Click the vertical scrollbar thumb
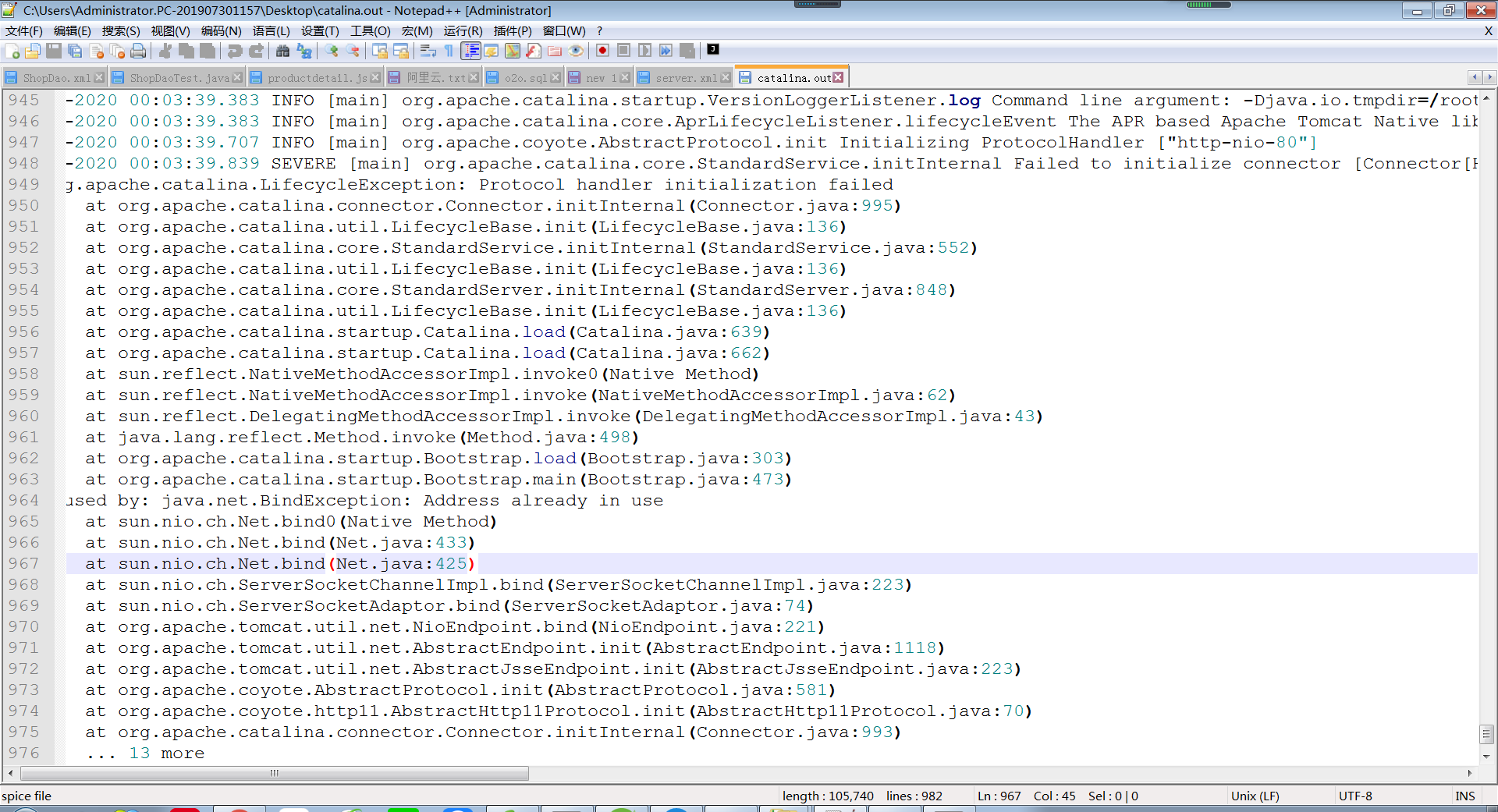The width and height of the screenshot is (1498, 812). (1486, 734)
